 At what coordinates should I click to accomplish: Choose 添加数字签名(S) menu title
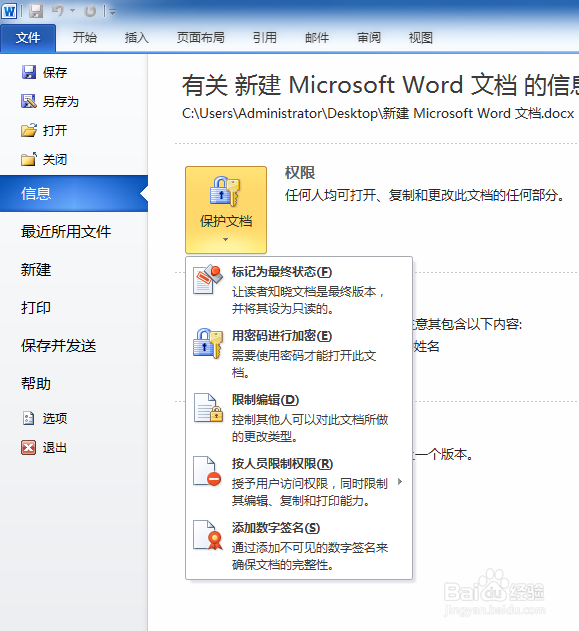pos(276,528)
